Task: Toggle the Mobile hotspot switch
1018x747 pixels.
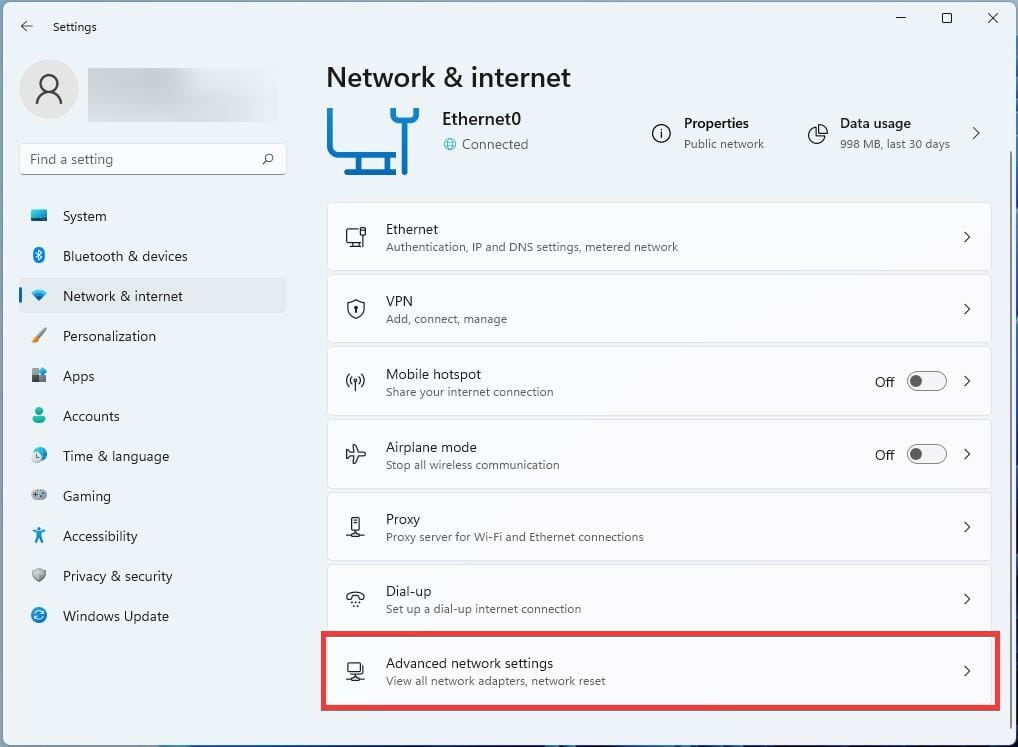Action: (926, 381)
